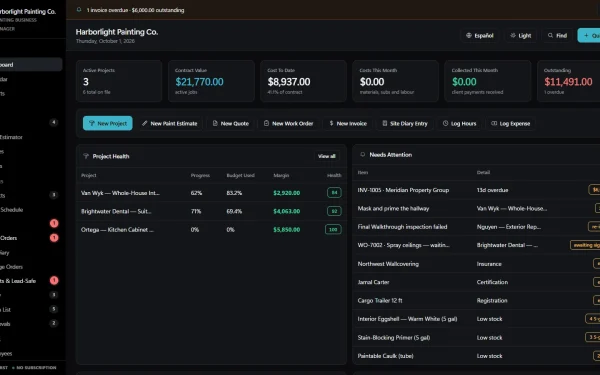Create a New Work Order
The width and height of the screenshot is (600, 375).
[289, 123]
